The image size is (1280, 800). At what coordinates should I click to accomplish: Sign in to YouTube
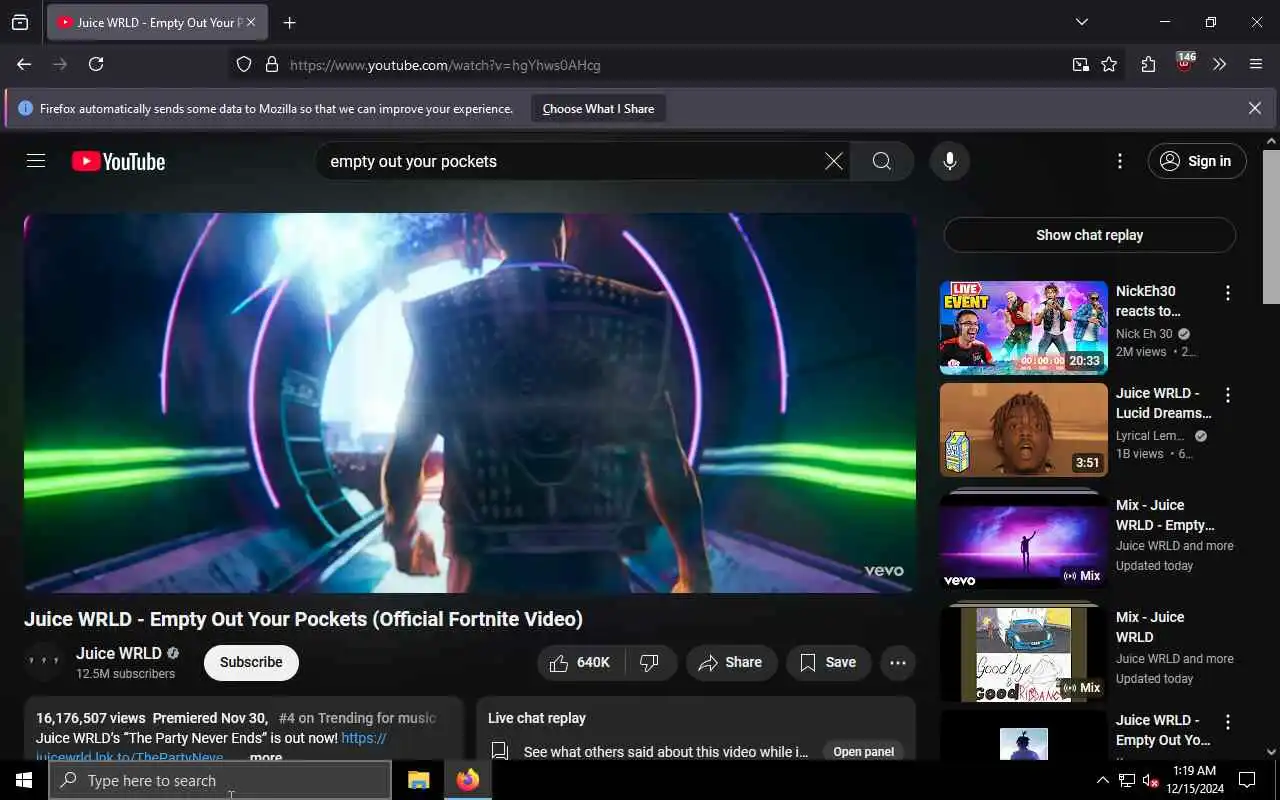pos(1197,161)
